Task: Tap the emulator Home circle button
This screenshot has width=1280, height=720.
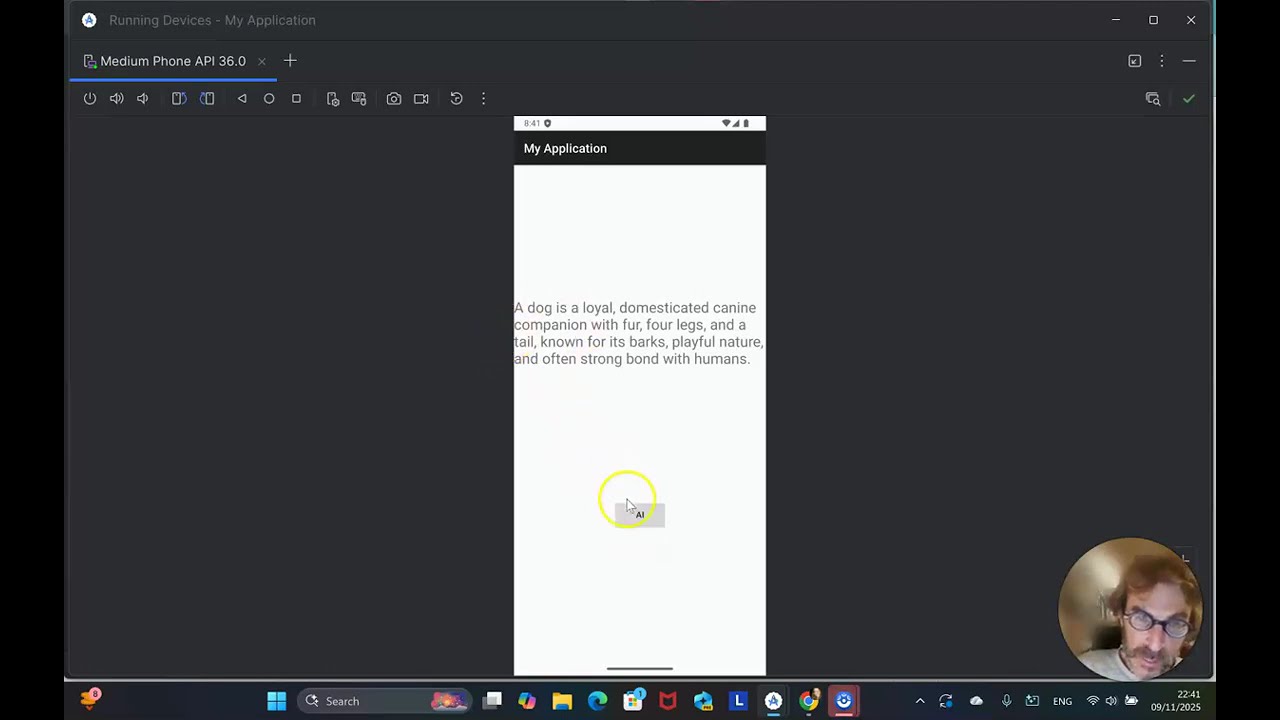Action: pyautogui.click(x=269, y=99)
